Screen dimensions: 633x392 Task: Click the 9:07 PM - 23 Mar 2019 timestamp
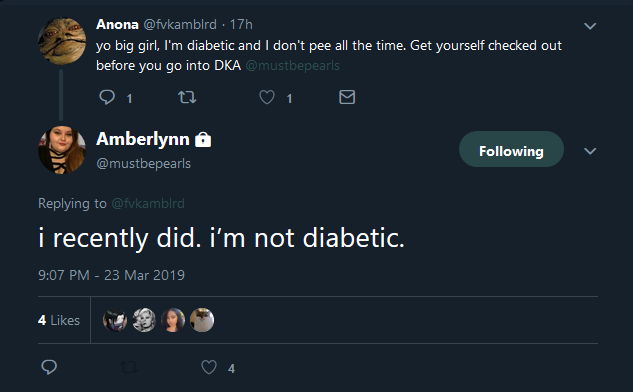(111, 275)
